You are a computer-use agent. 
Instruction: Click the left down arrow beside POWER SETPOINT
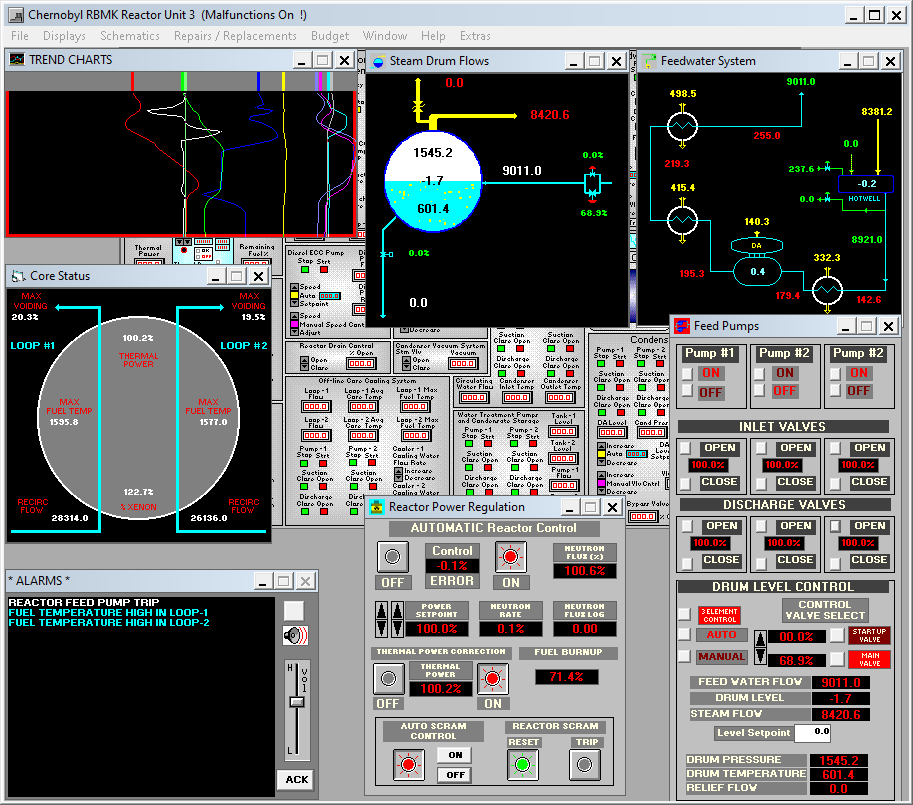(381, 628)
